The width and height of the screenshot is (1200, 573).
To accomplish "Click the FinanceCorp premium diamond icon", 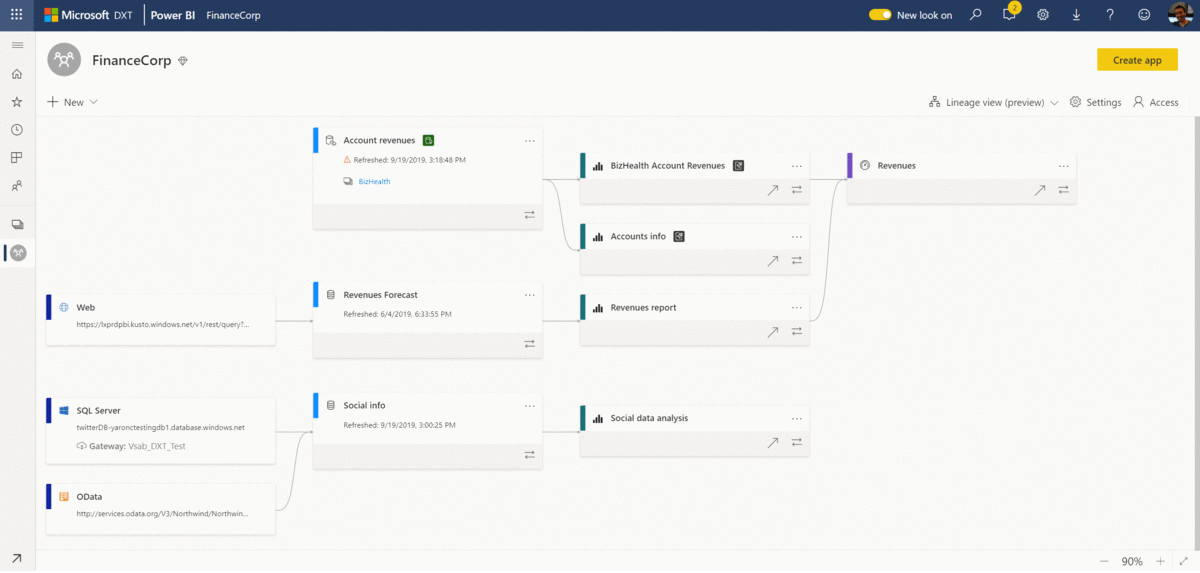I will click(182, 61).
